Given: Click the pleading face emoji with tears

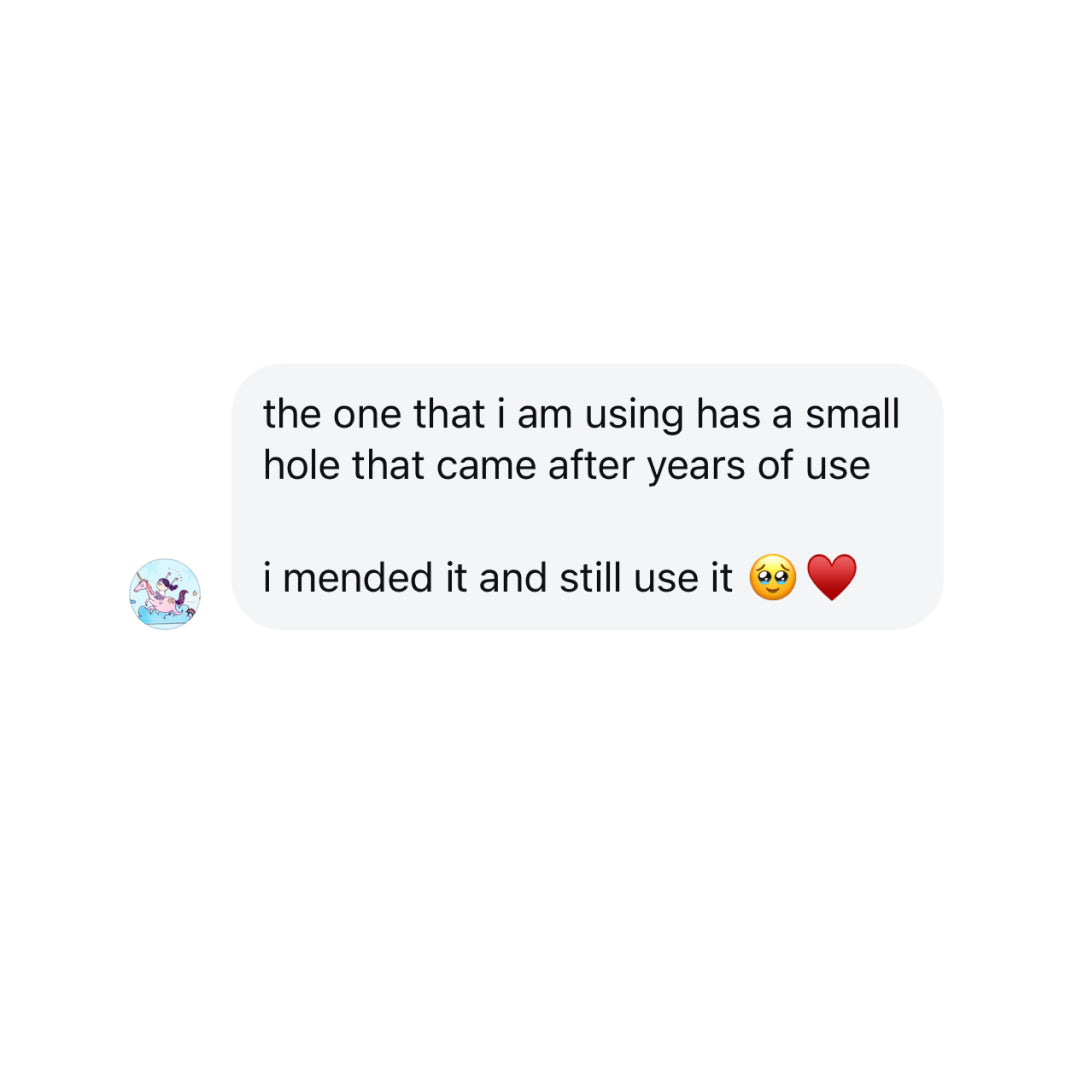Looking at the screenshot, I should coord(772,577).
